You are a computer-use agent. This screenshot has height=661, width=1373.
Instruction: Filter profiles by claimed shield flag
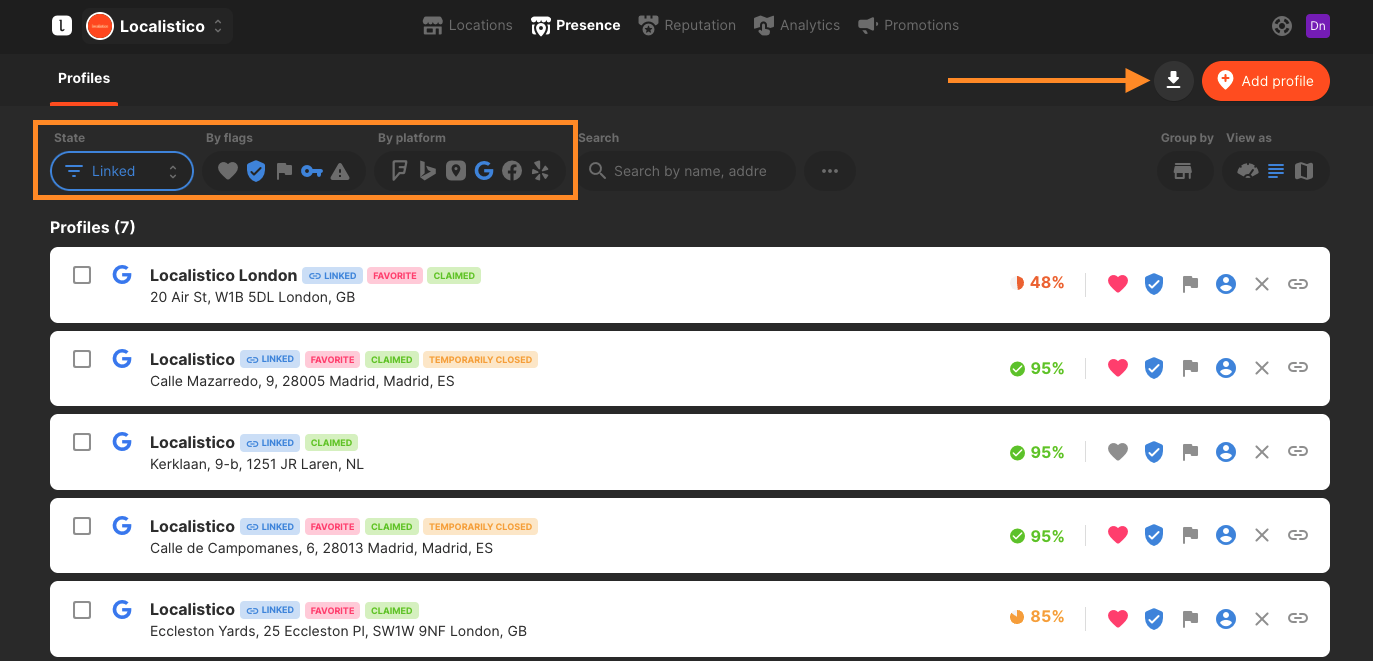click(x=256, y=171)
